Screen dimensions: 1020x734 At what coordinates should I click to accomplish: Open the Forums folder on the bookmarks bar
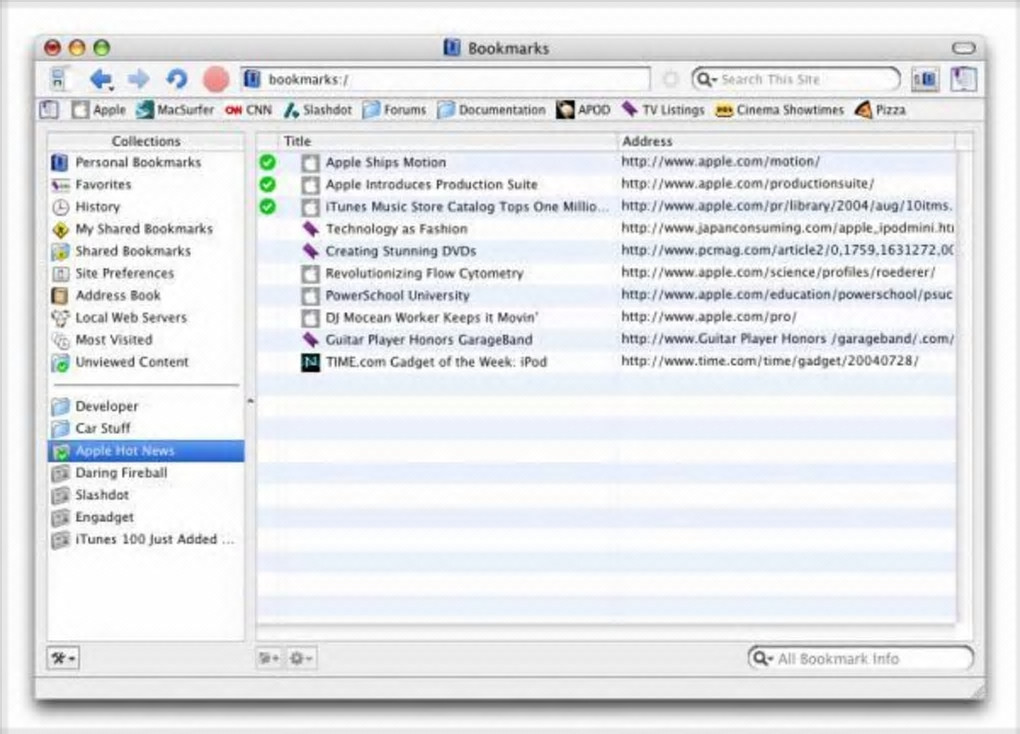[x=394, y=110]
